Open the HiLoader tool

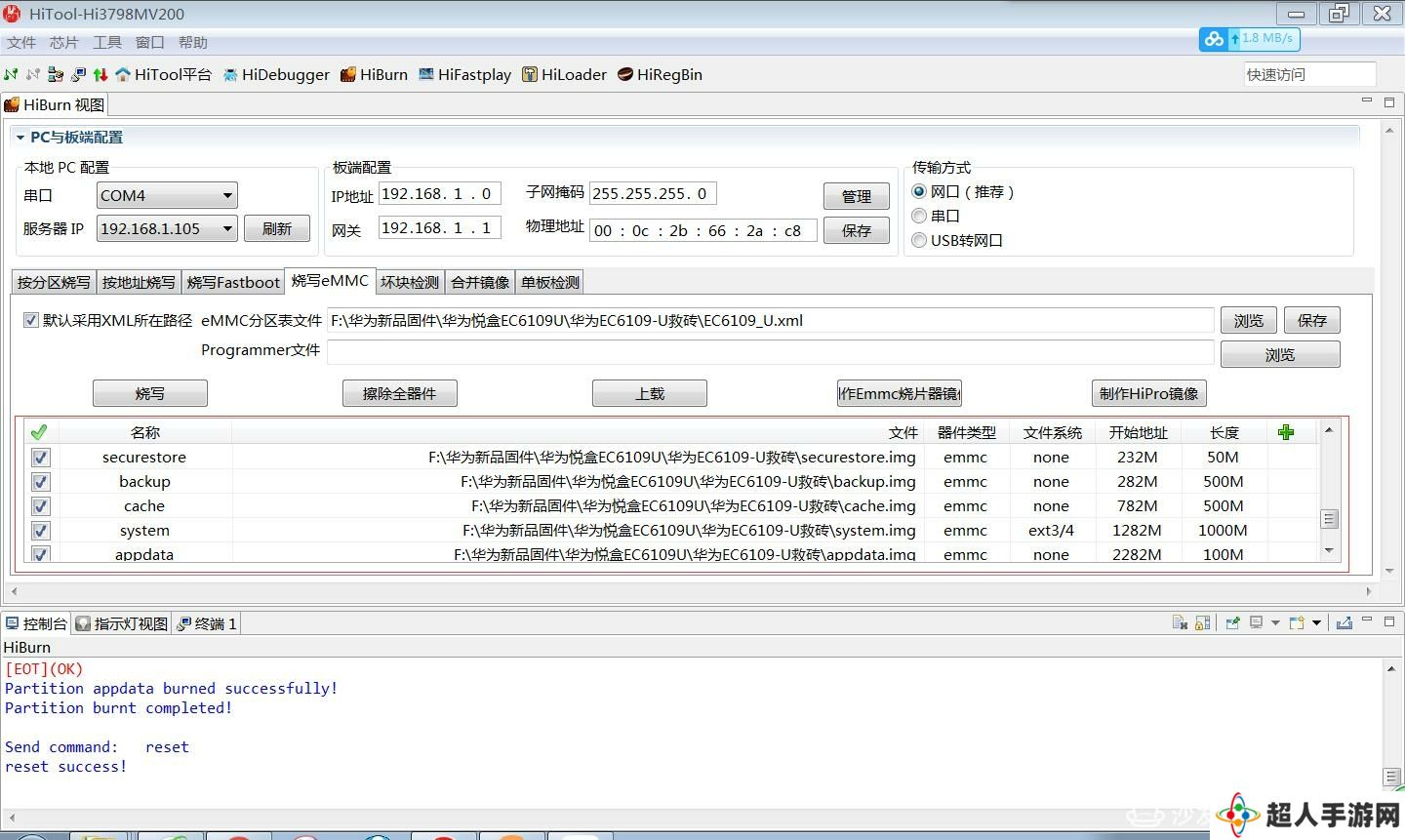coord(564,74)
